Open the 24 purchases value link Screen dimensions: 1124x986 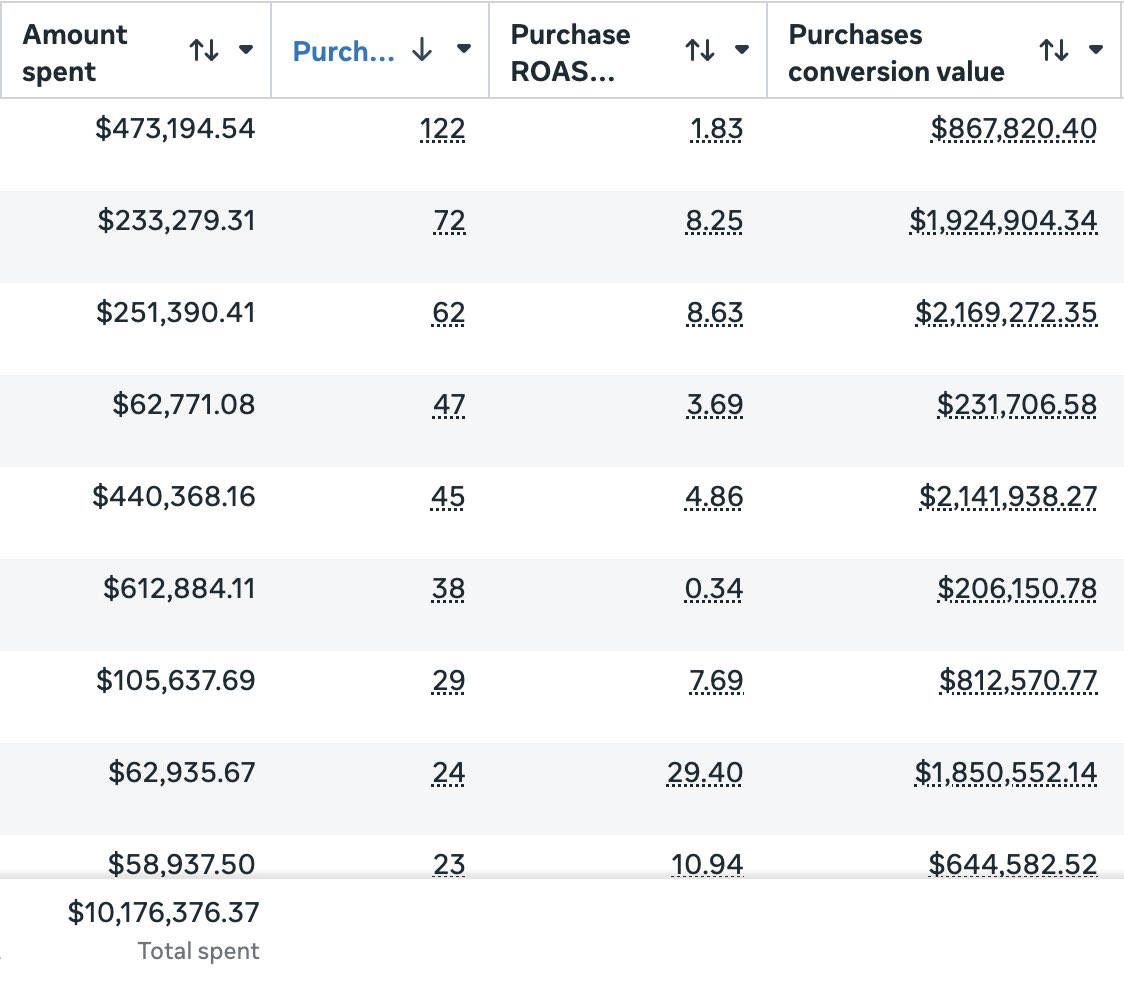pyautogui.click(x=448, y=773)
